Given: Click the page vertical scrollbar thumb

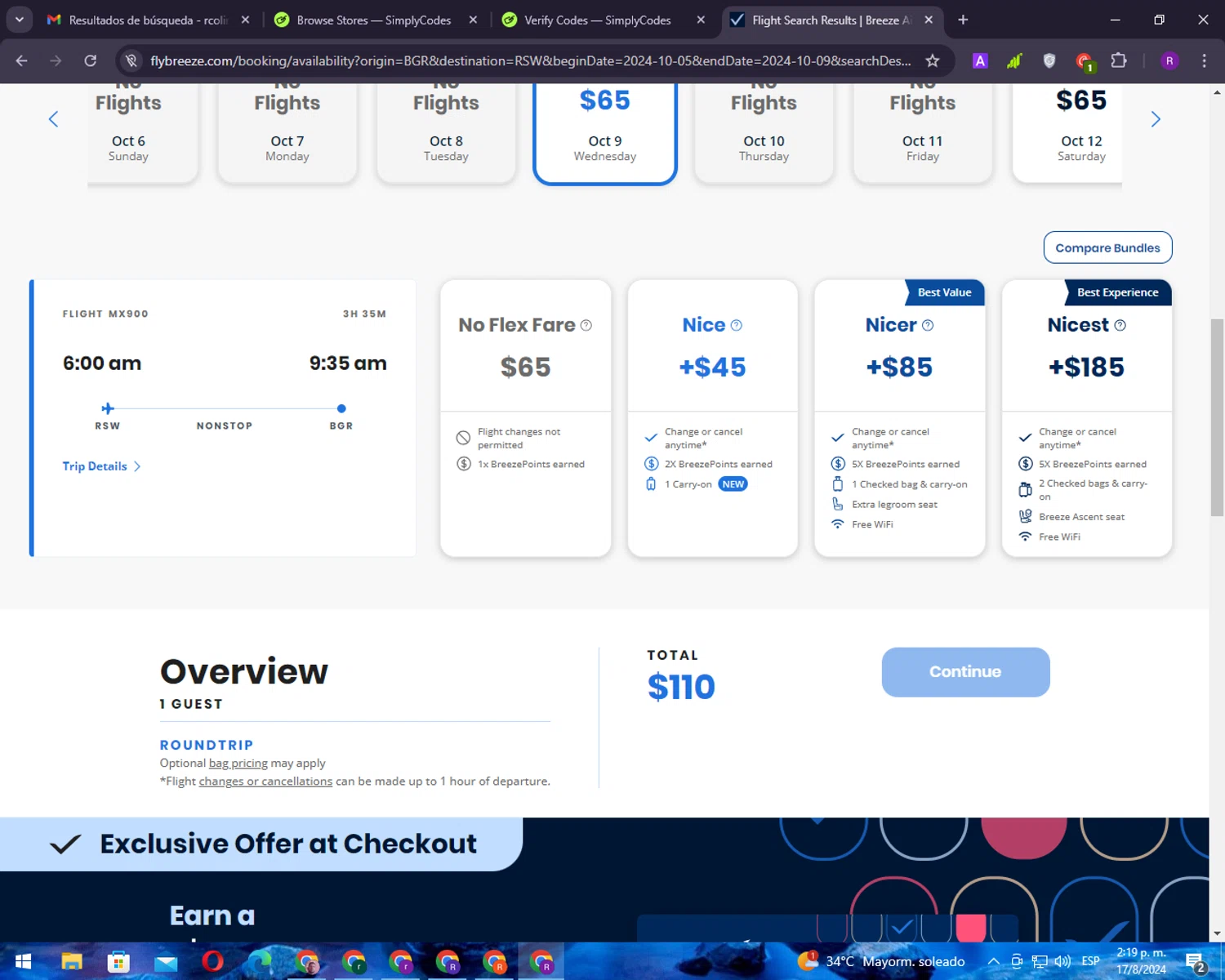Looking at the screenshot, I should coord(1217,416).
